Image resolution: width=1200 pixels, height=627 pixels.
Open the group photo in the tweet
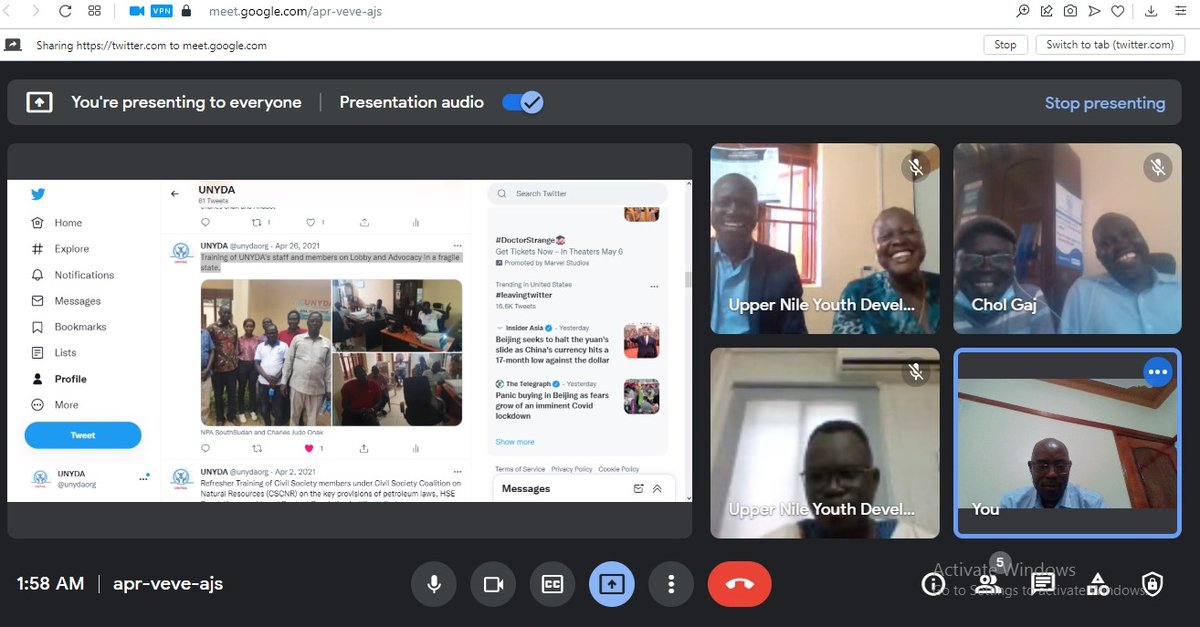click(265, 352)
